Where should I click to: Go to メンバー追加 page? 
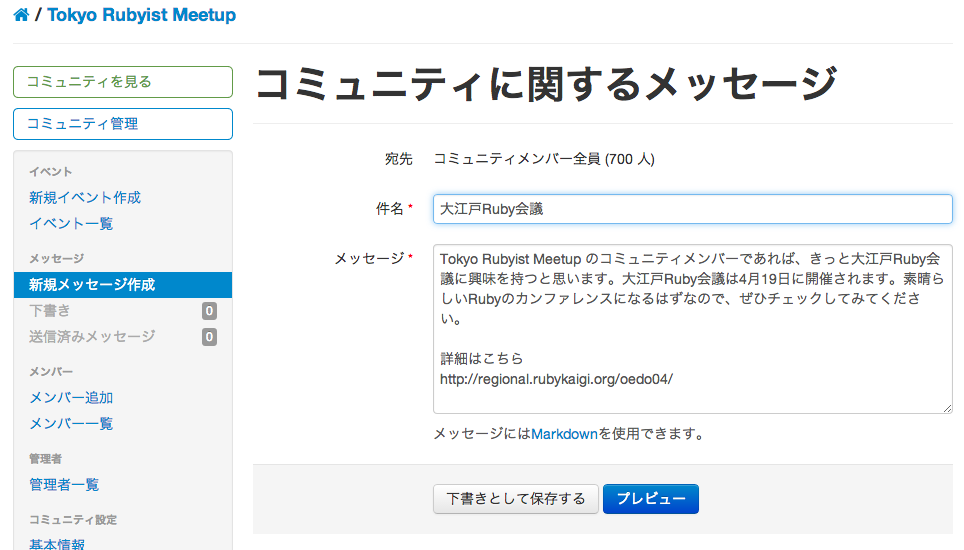[x=71, y=398]
